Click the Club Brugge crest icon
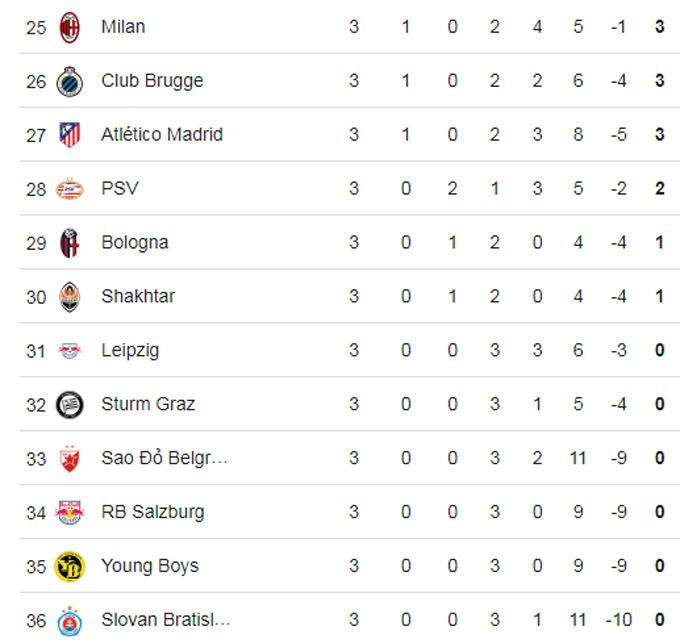Screen dimensions: 680x643 69,82
